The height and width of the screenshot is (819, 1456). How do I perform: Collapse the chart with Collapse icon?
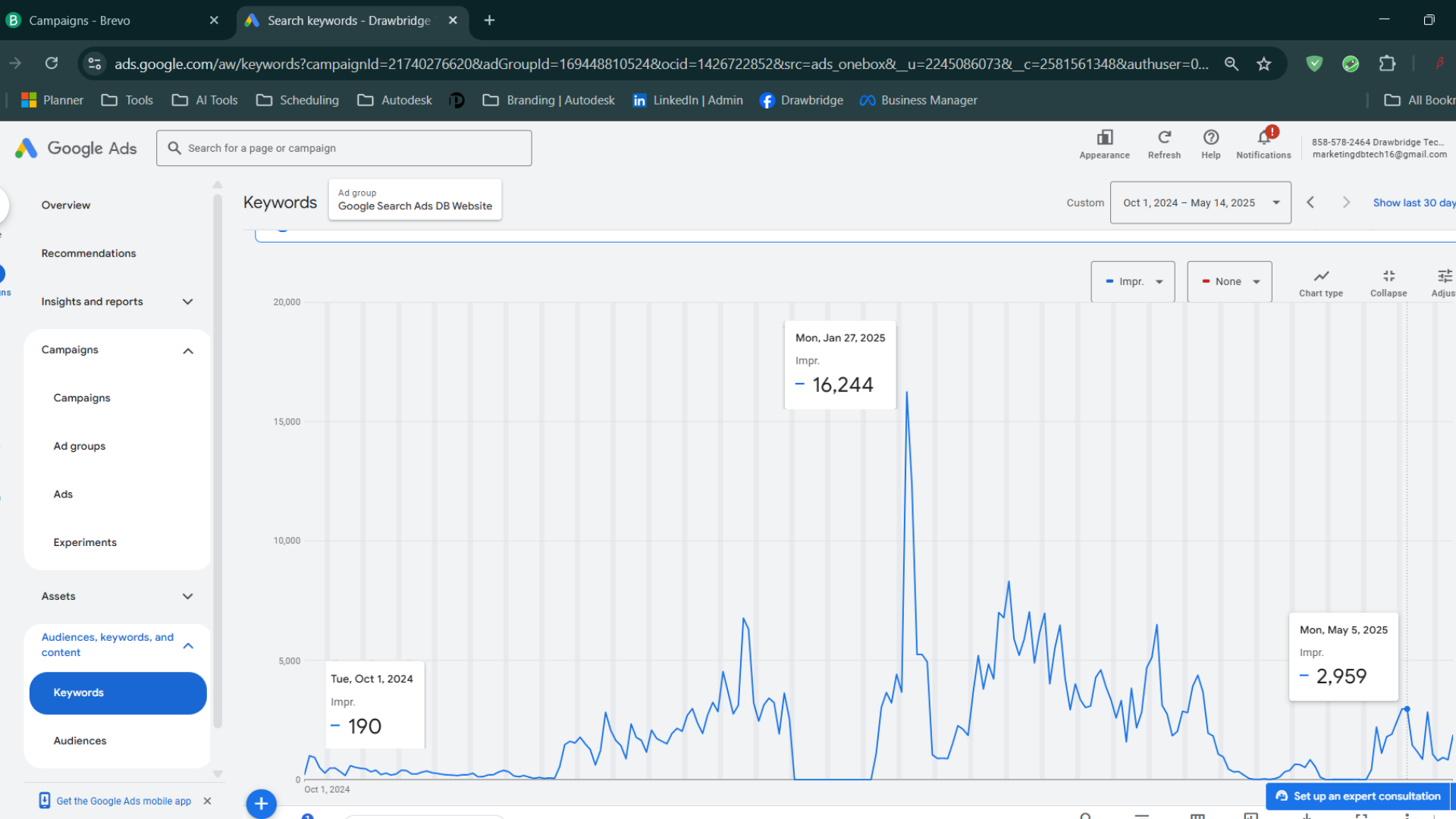(x=1388, y=277)
